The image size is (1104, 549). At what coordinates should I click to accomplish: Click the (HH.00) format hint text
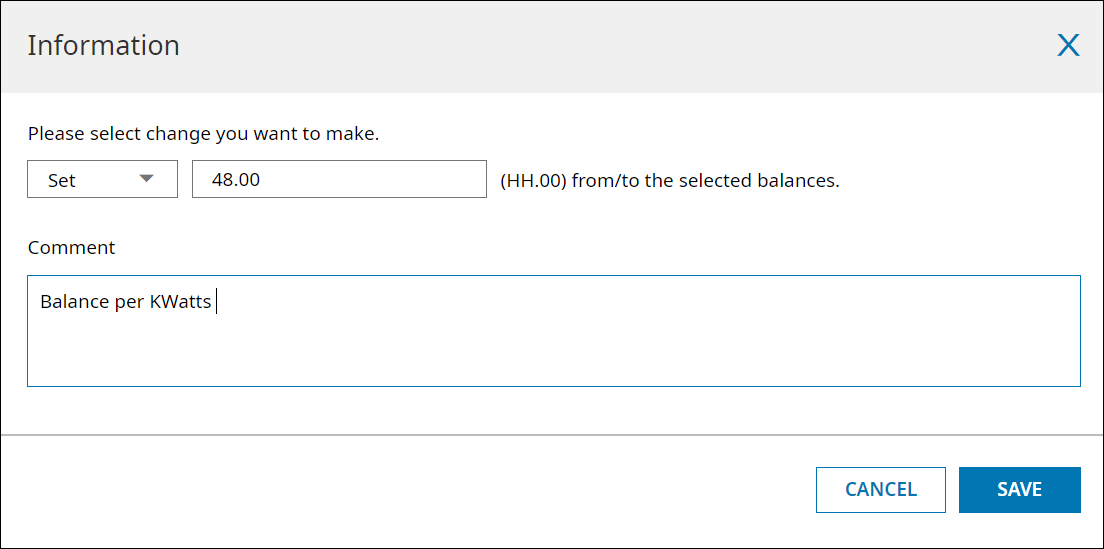pyautogui.click(x=531, y=181)
